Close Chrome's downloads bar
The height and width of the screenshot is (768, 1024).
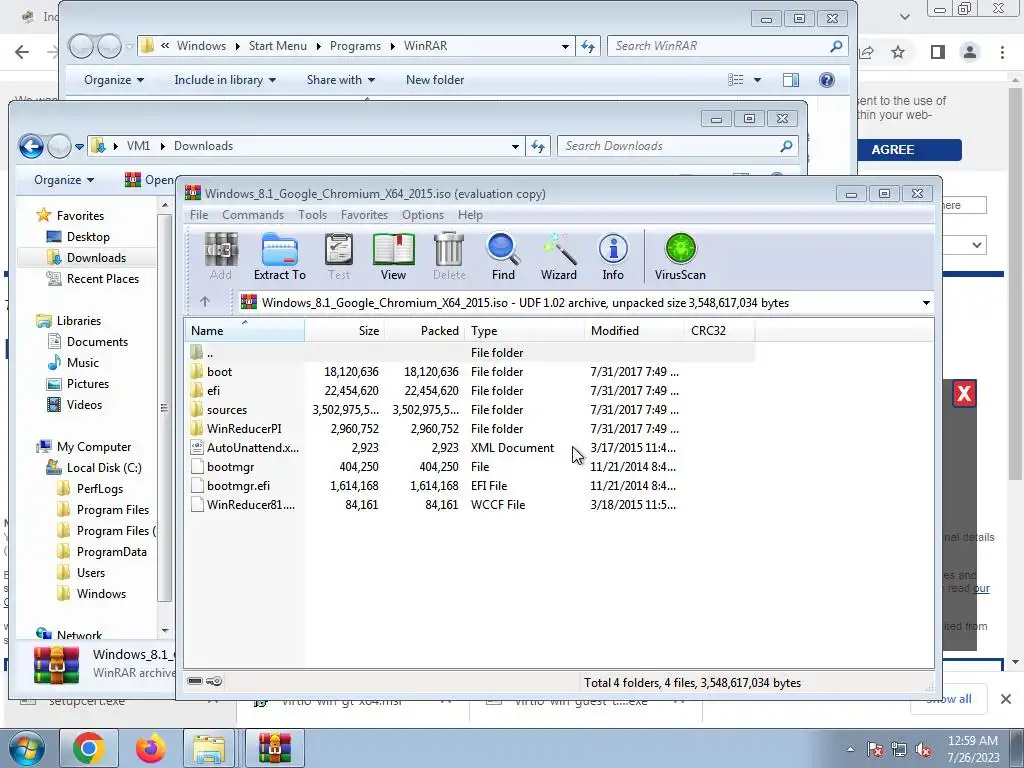[x=1006, y=699]
